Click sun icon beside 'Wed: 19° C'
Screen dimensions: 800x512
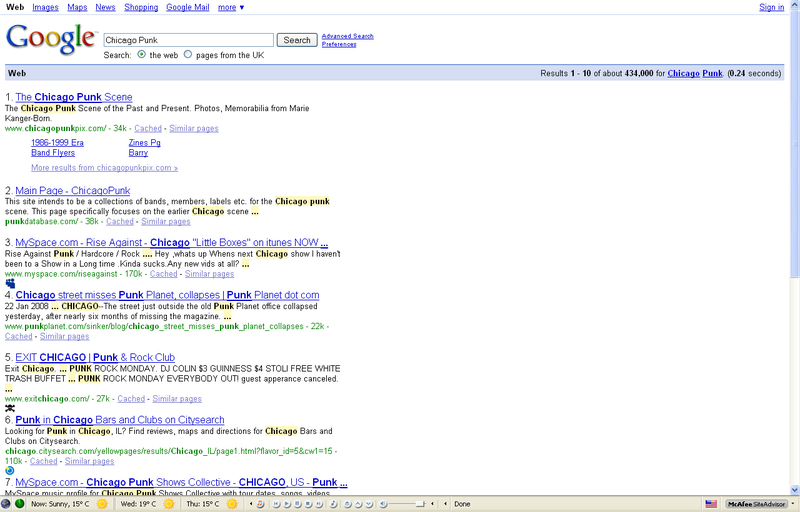(x=169, y=504)
